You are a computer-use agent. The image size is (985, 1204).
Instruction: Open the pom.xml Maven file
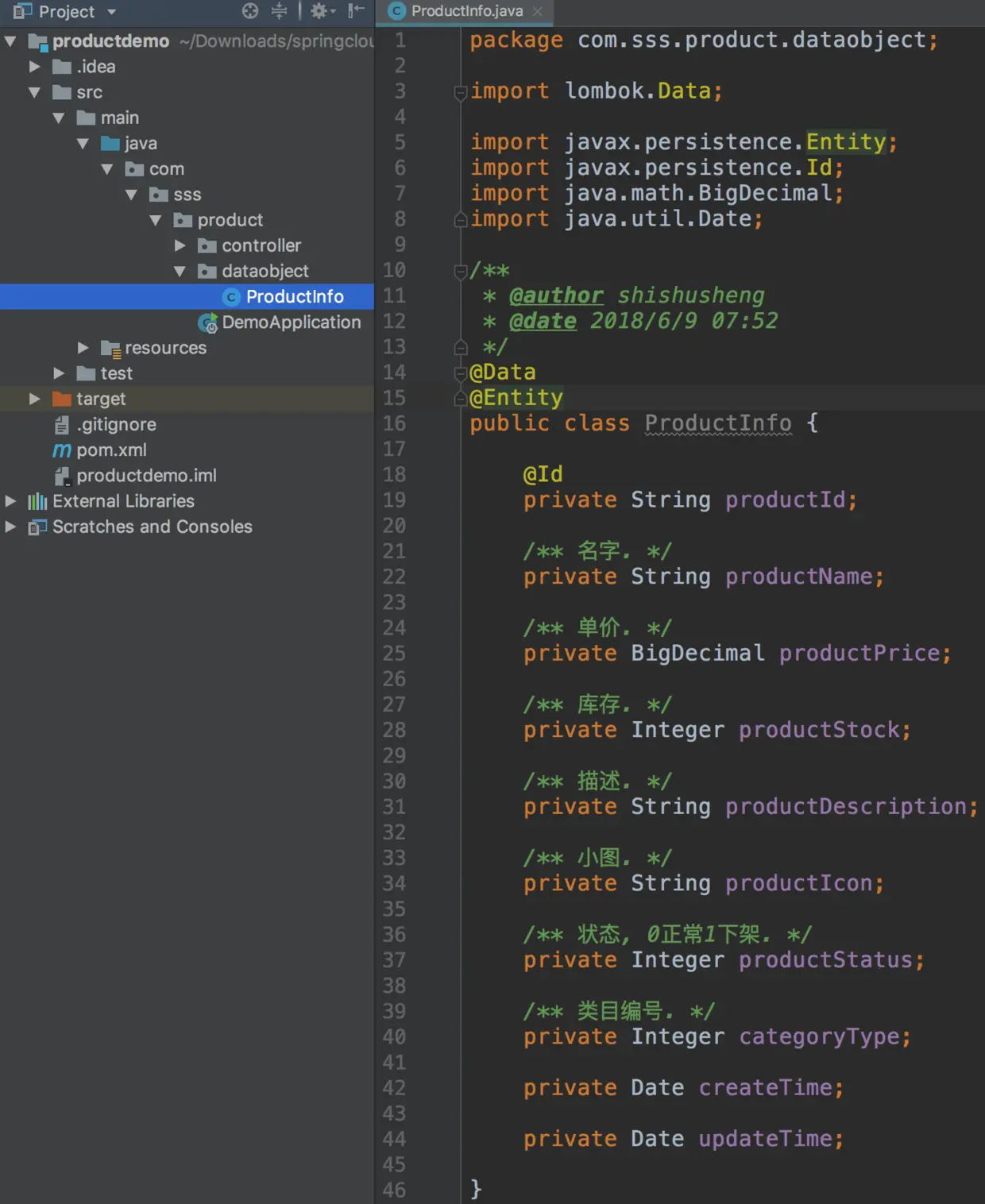[x=111, y=450]
